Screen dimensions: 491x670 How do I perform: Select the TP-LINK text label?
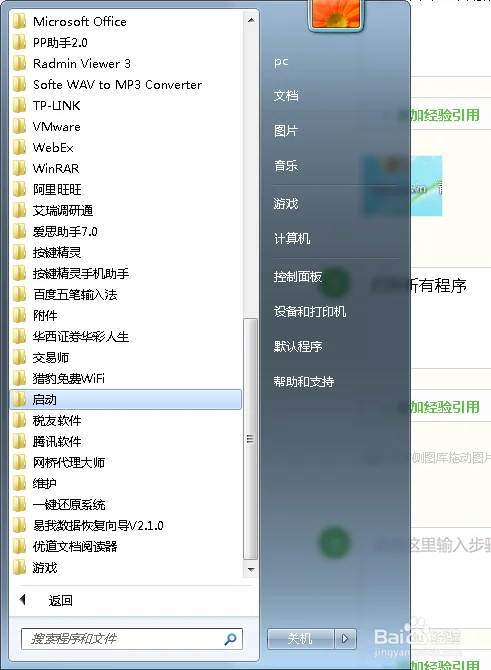(56, 105)
